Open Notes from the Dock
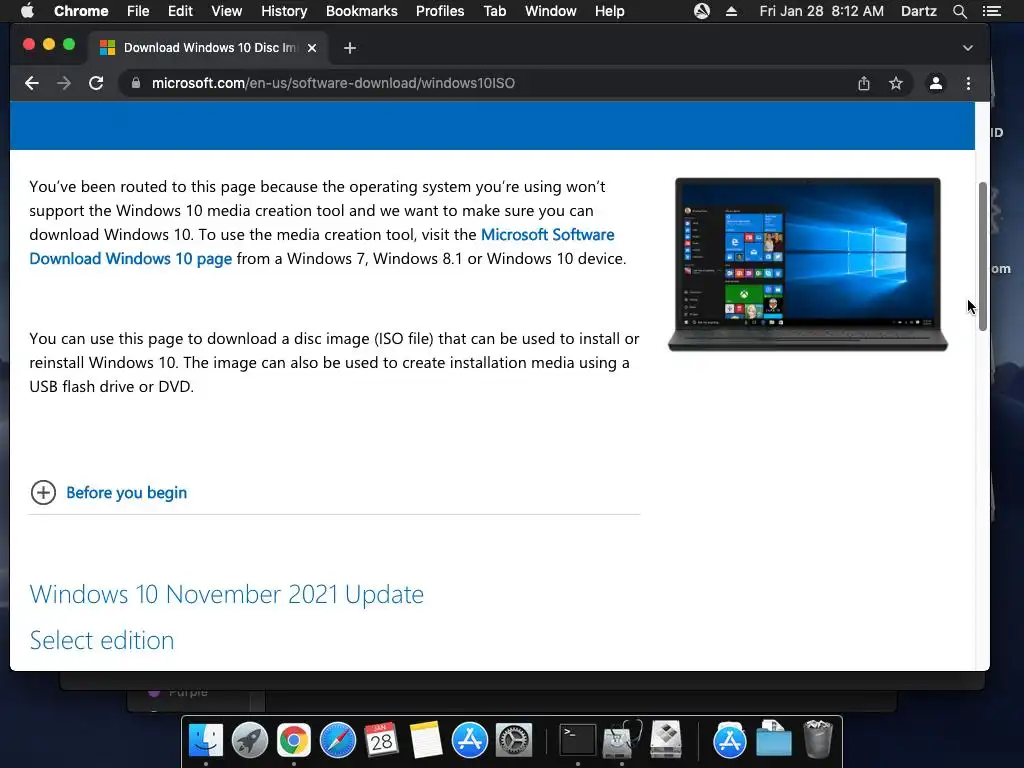1024x768 pixels. coord(426,741)
